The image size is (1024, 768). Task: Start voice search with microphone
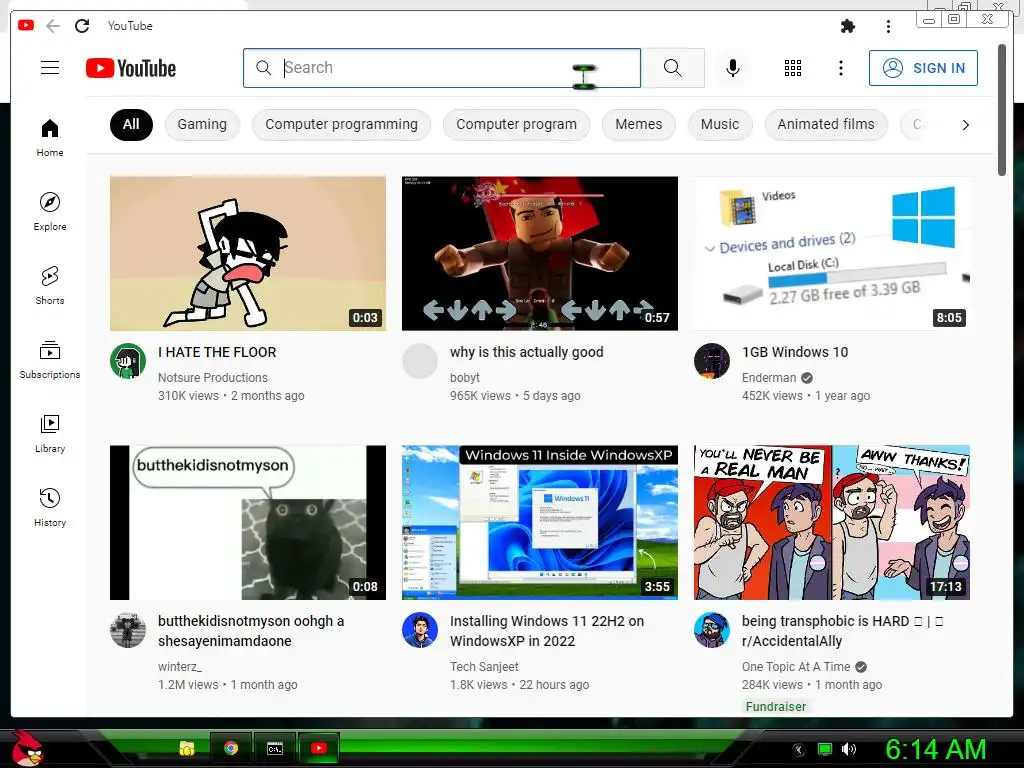(x=733, y=68)
